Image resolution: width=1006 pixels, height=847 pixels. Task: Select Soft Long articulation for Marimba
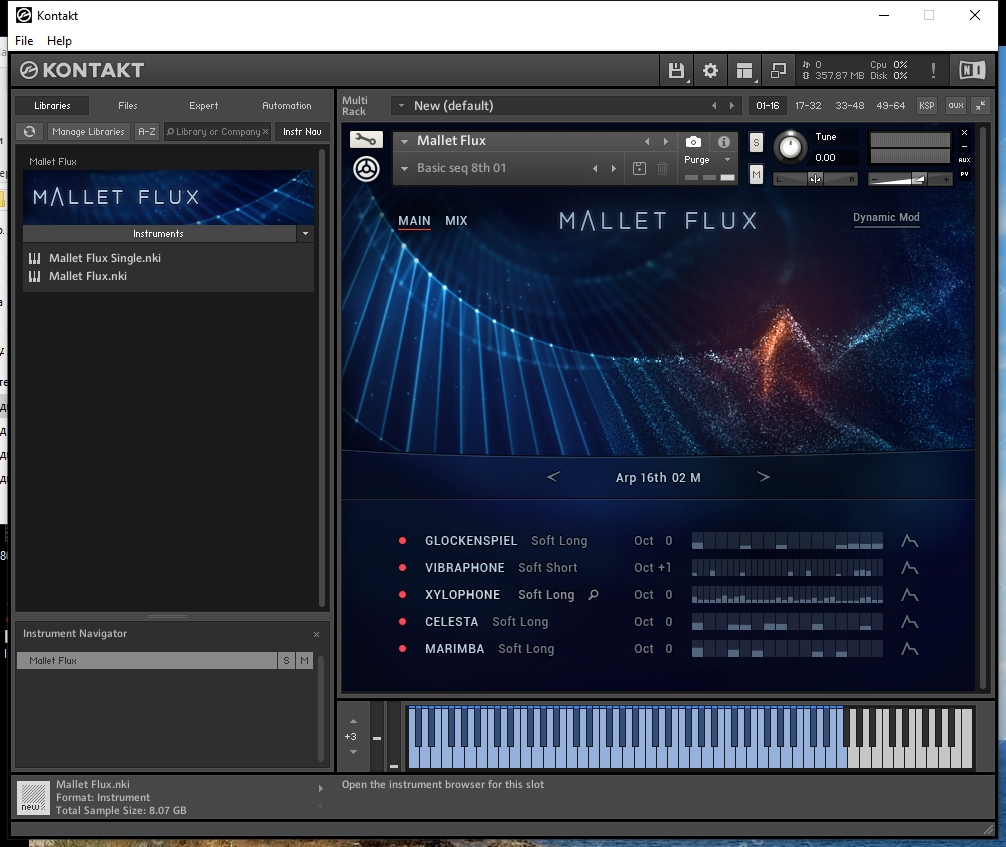click(526, 649)
